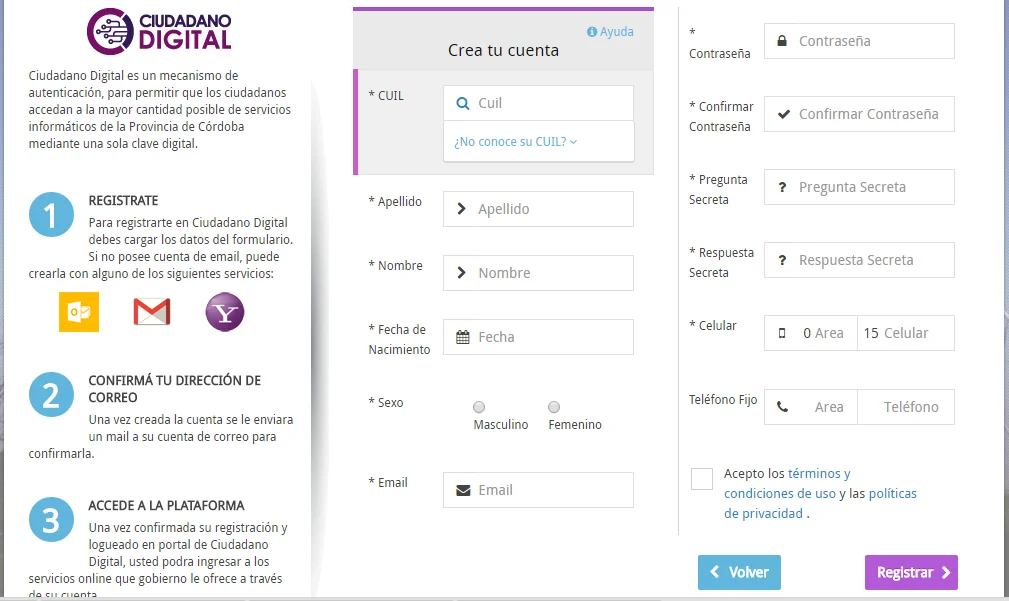
Task: Click the step 3 circle icon
Action: [x=51, y=519]
